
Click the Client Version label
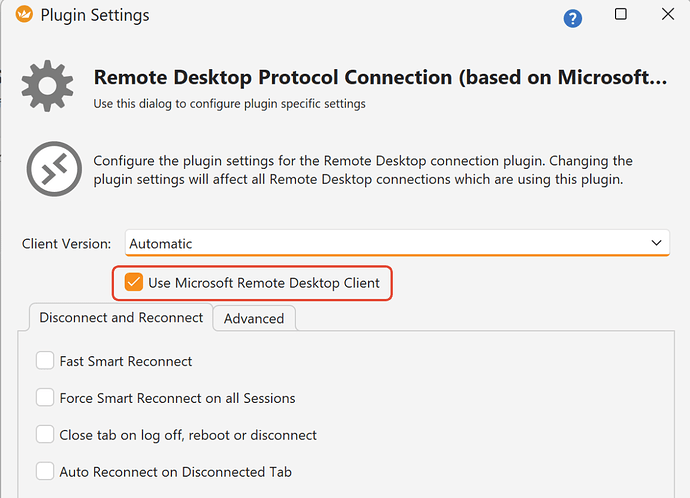(67, 243)
